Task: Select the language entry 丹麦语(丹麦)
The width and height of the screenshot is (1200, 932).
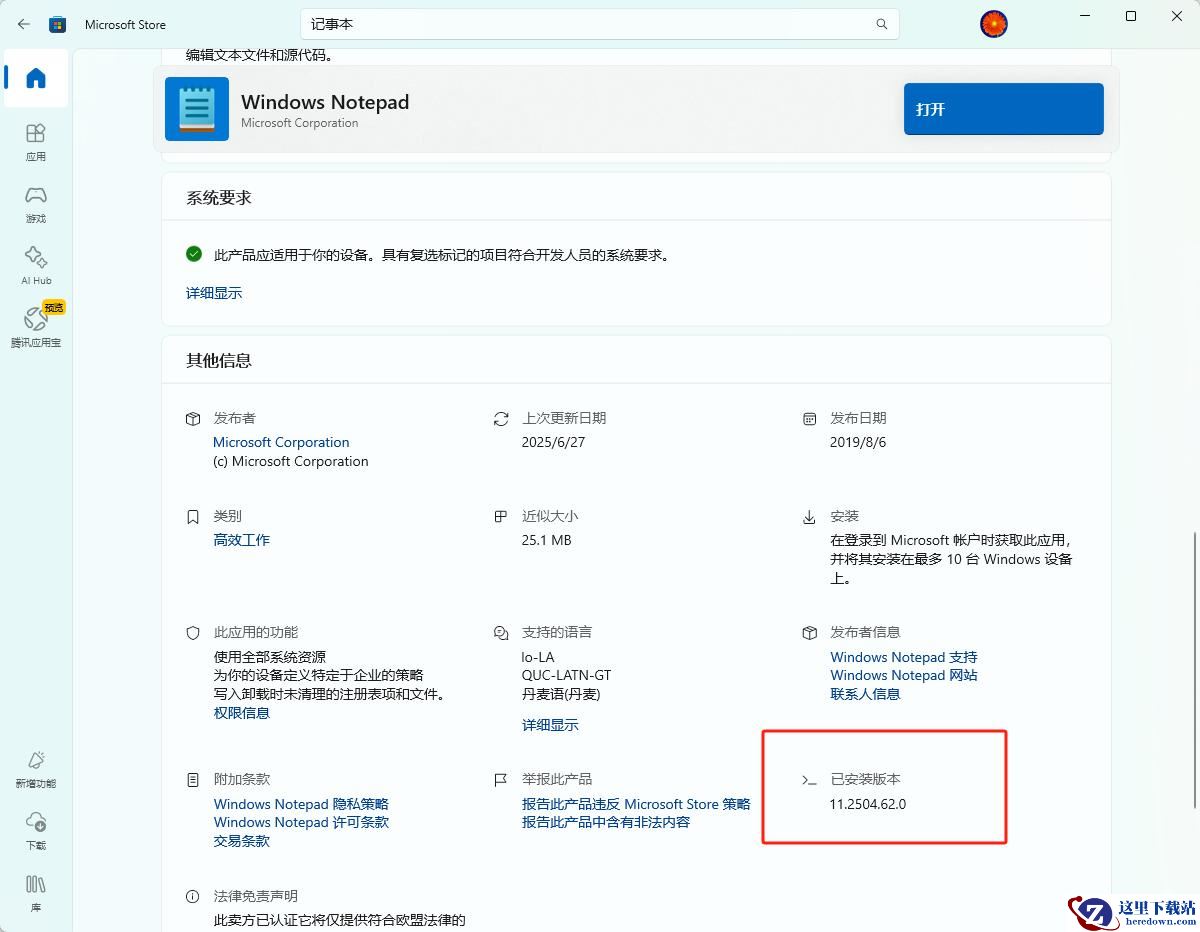Action: pyautogui.click(x=561, y=694)
